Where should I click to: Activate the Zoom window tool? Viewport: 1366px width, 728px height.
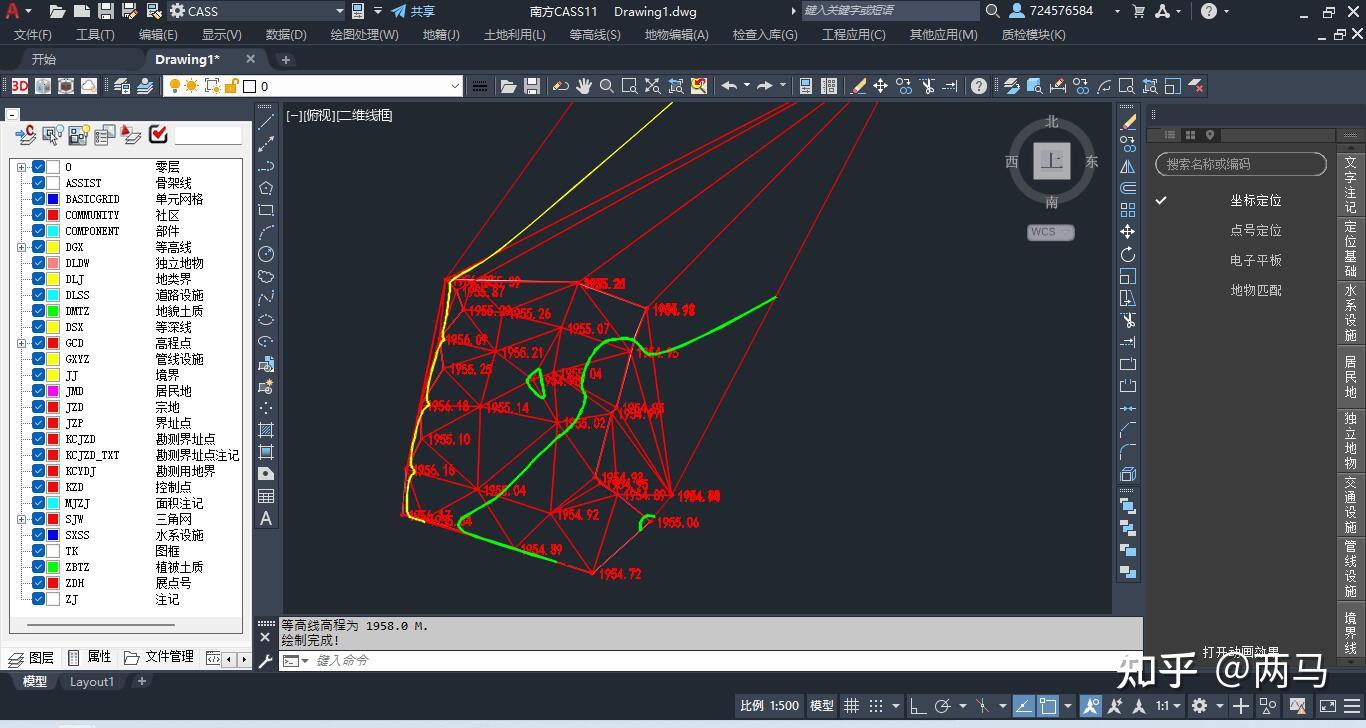pos(630,86)
